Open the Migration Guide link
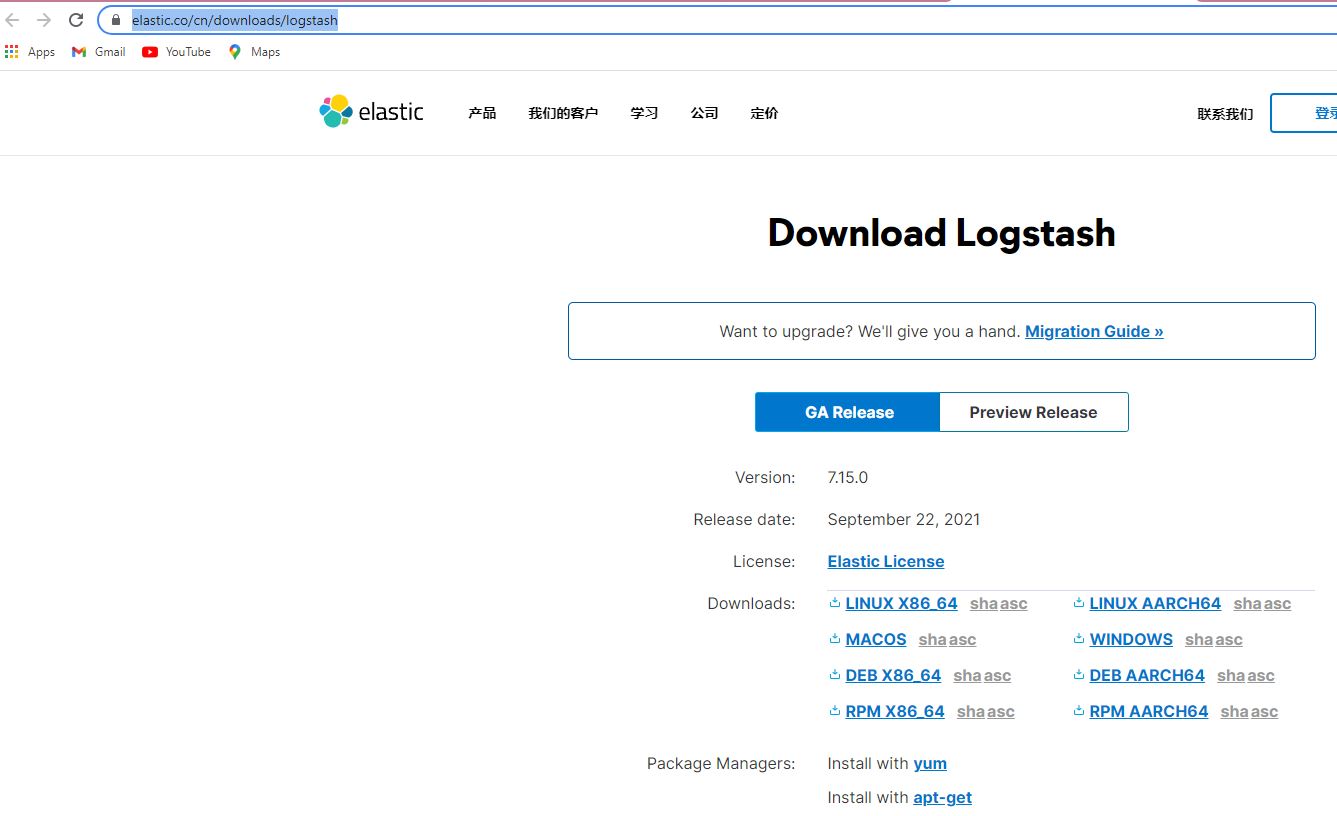The width and height of the screenshot is (1337, 816). click(x=1094, y=331)
